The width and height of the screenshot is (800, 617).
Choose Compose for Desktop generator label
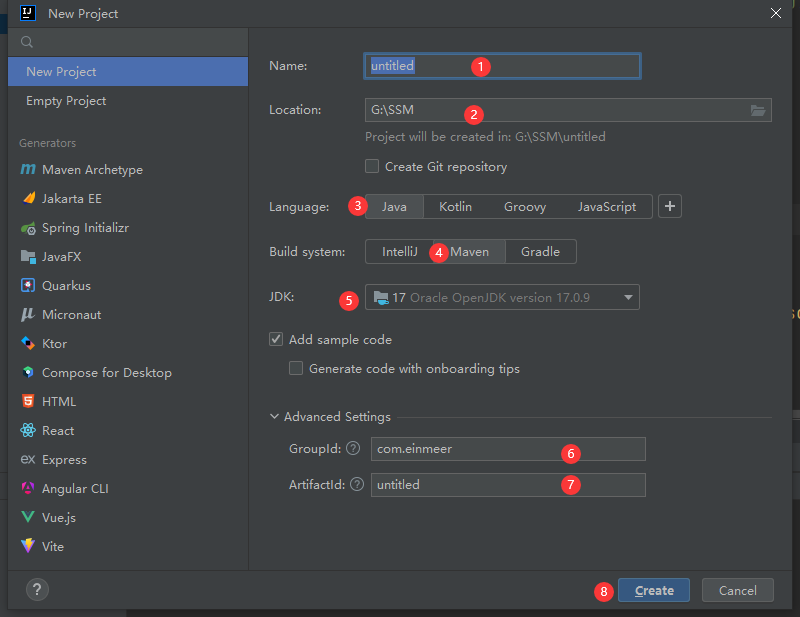click(x=107, y=373)
